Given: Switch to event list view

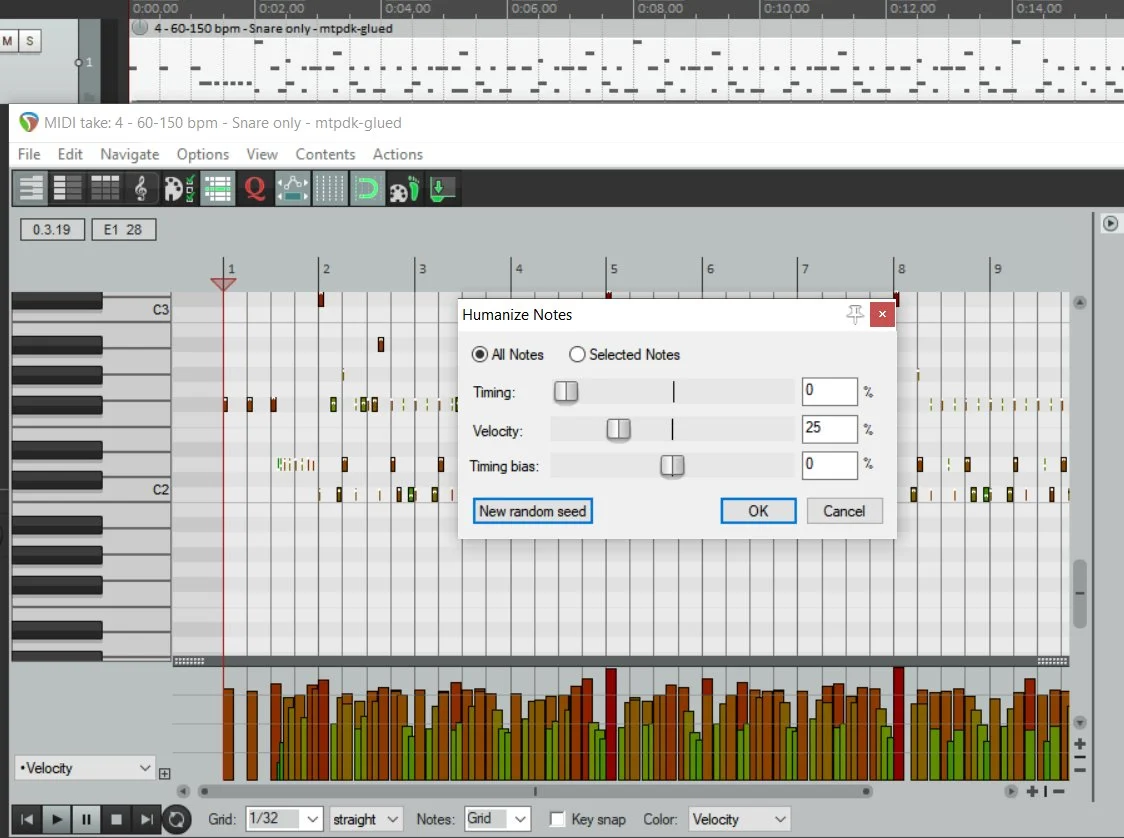Looking at the screenshot, I should click(105, 189).
